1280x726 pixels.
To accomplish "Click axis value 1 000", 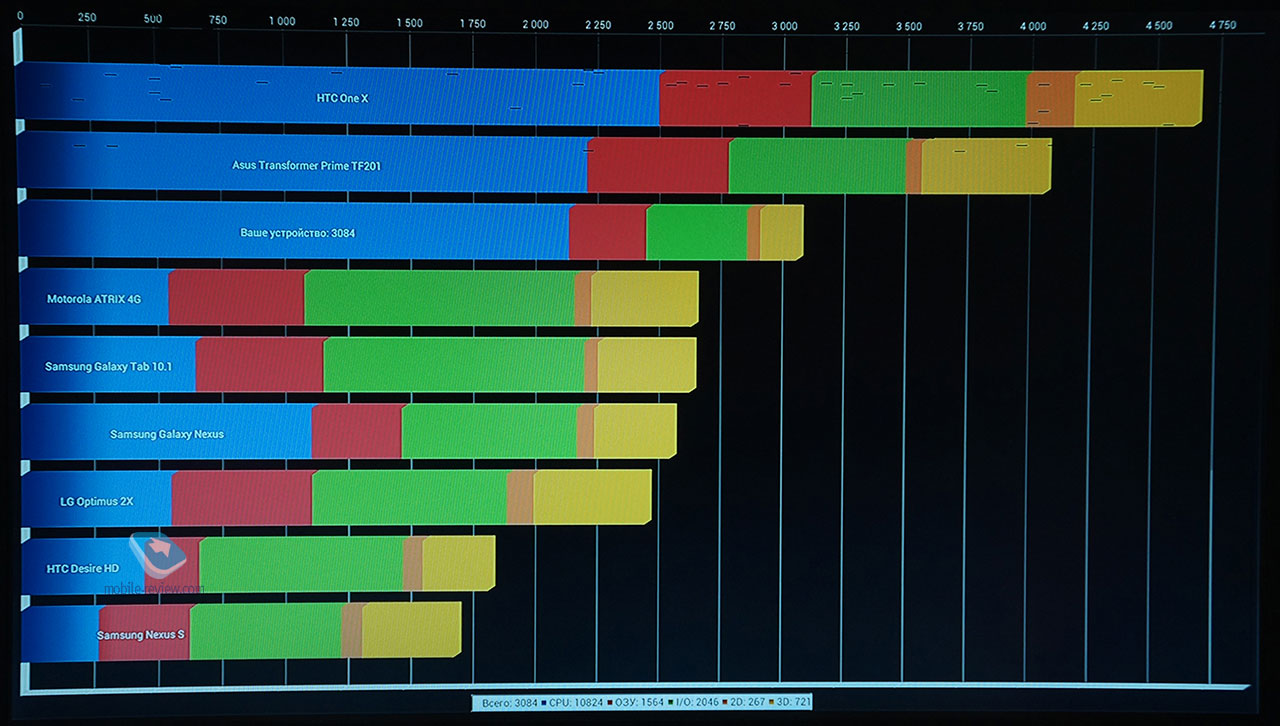I will (282, 20).
